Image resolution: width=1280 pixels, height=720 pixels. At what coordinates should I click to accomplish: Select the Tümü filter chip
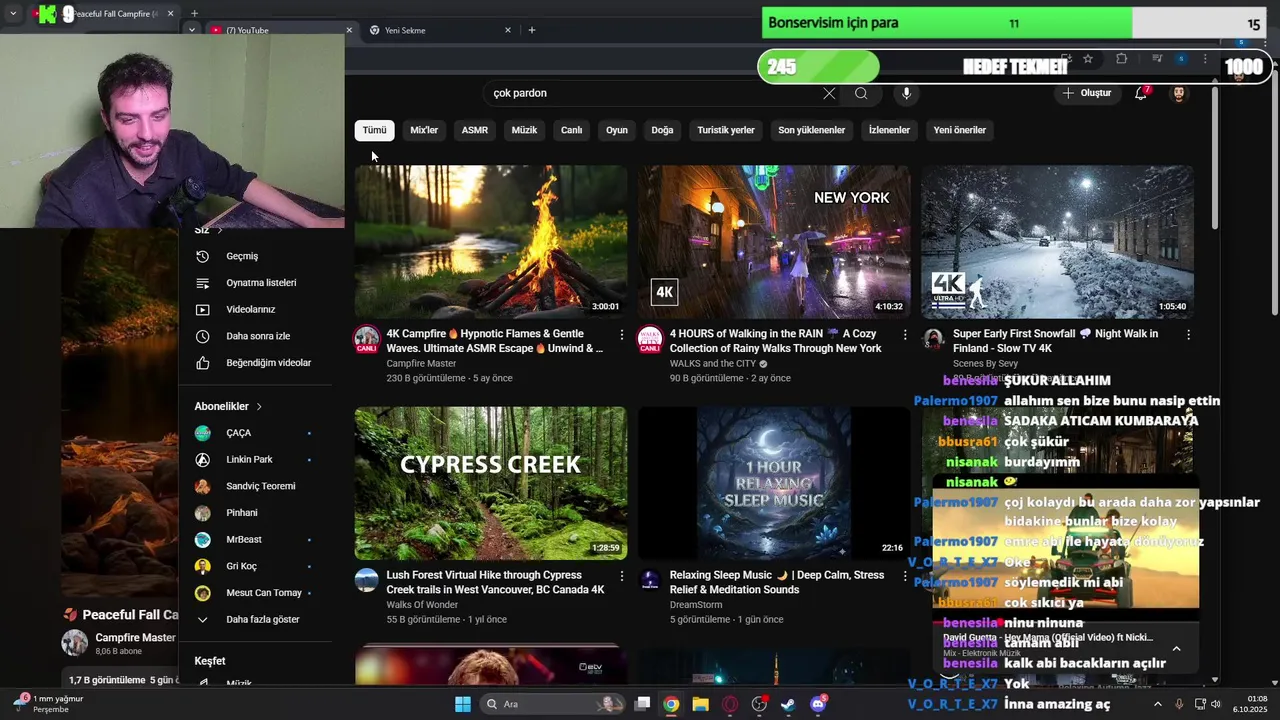[x=375, y=130]
